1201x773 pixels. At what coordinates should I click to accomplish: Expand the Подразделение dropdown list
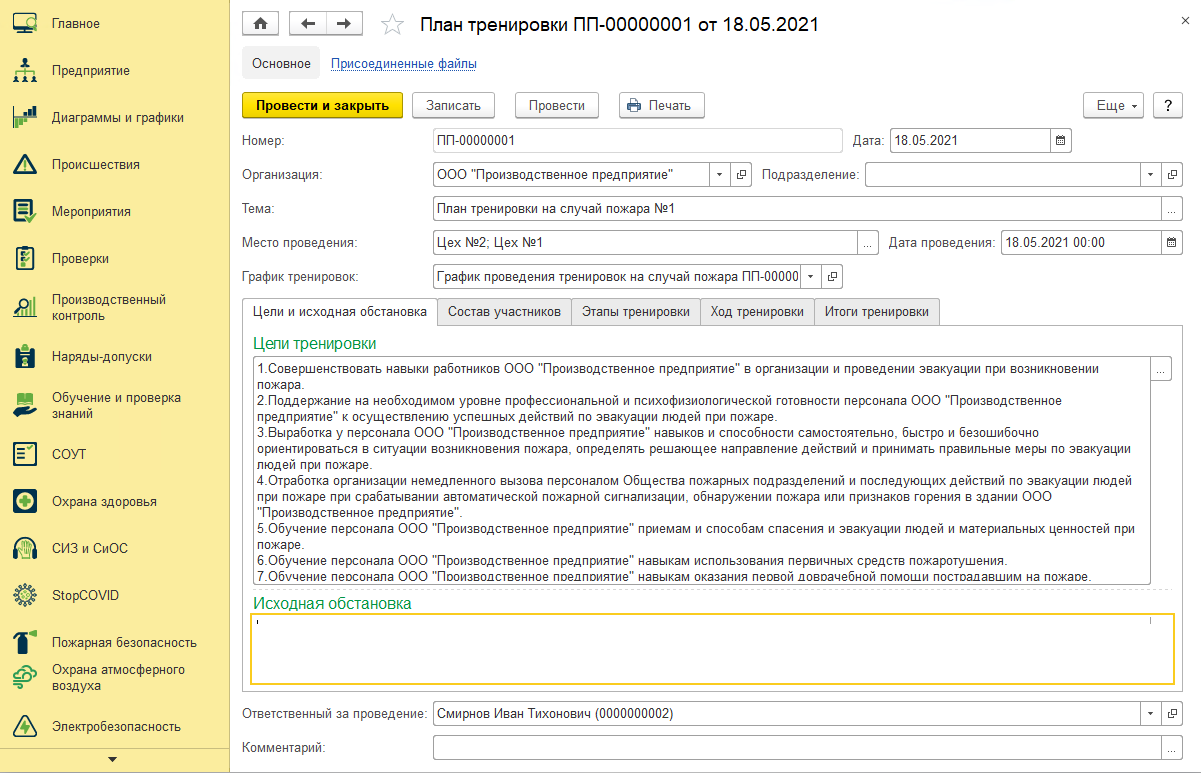pyautogui.click(x=1151, y=174)
